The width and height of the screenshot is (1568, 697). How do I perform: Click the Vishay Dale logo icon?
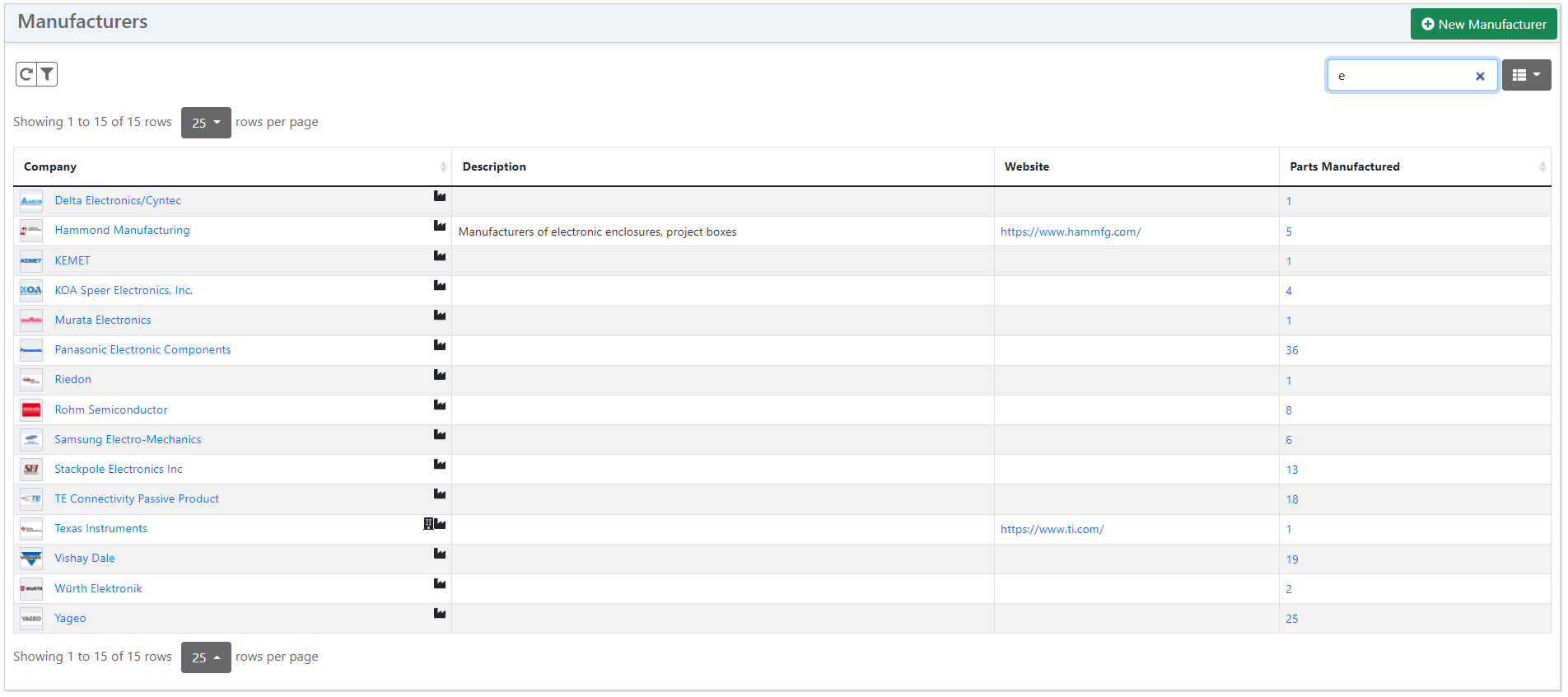(31, 559)
